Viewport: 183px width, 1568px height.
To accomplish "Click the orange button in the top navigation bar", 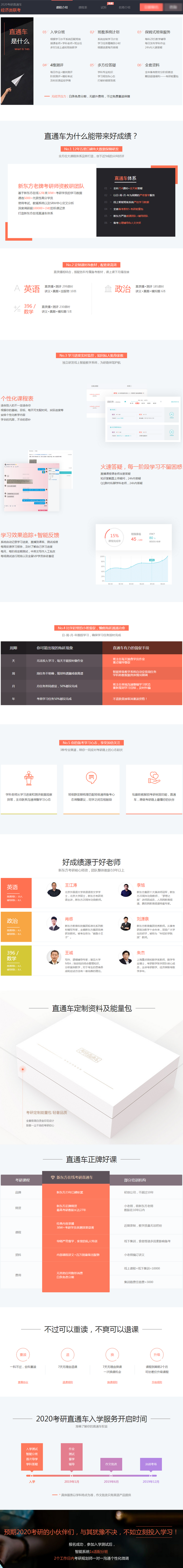I will [150, 7].
